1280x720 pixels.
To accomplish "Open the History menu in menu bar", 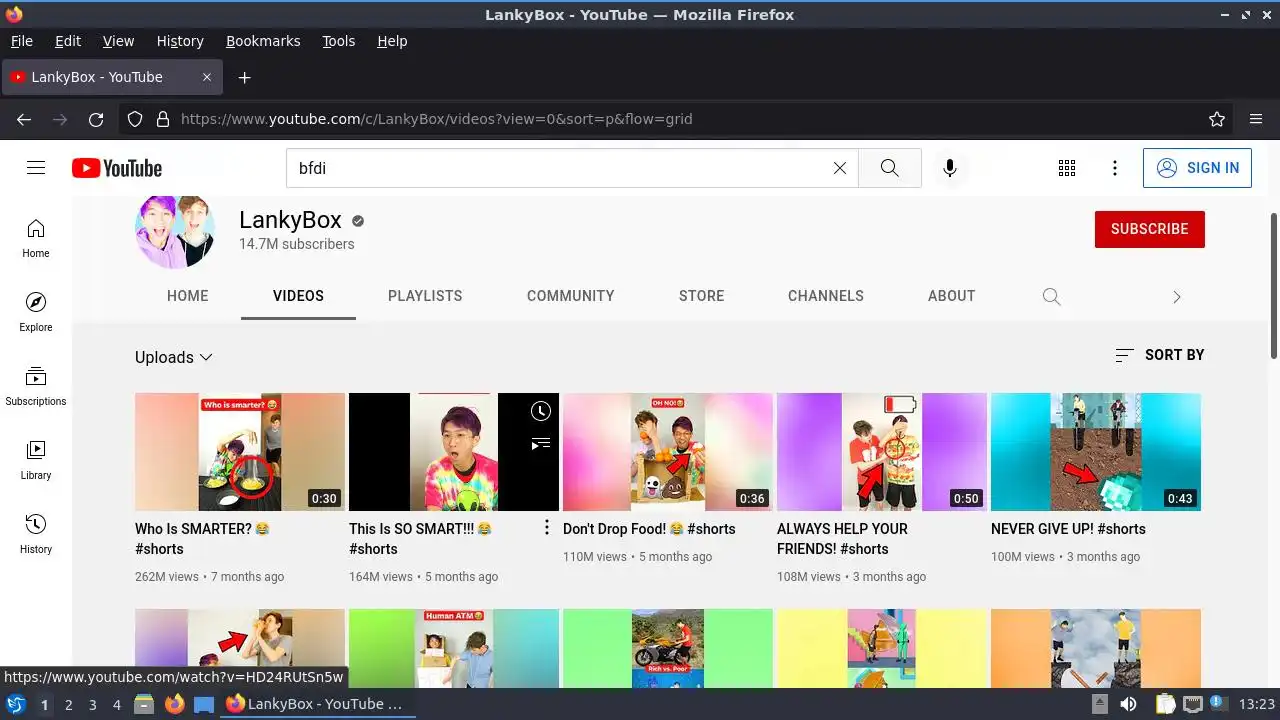I will coord(180,41).
